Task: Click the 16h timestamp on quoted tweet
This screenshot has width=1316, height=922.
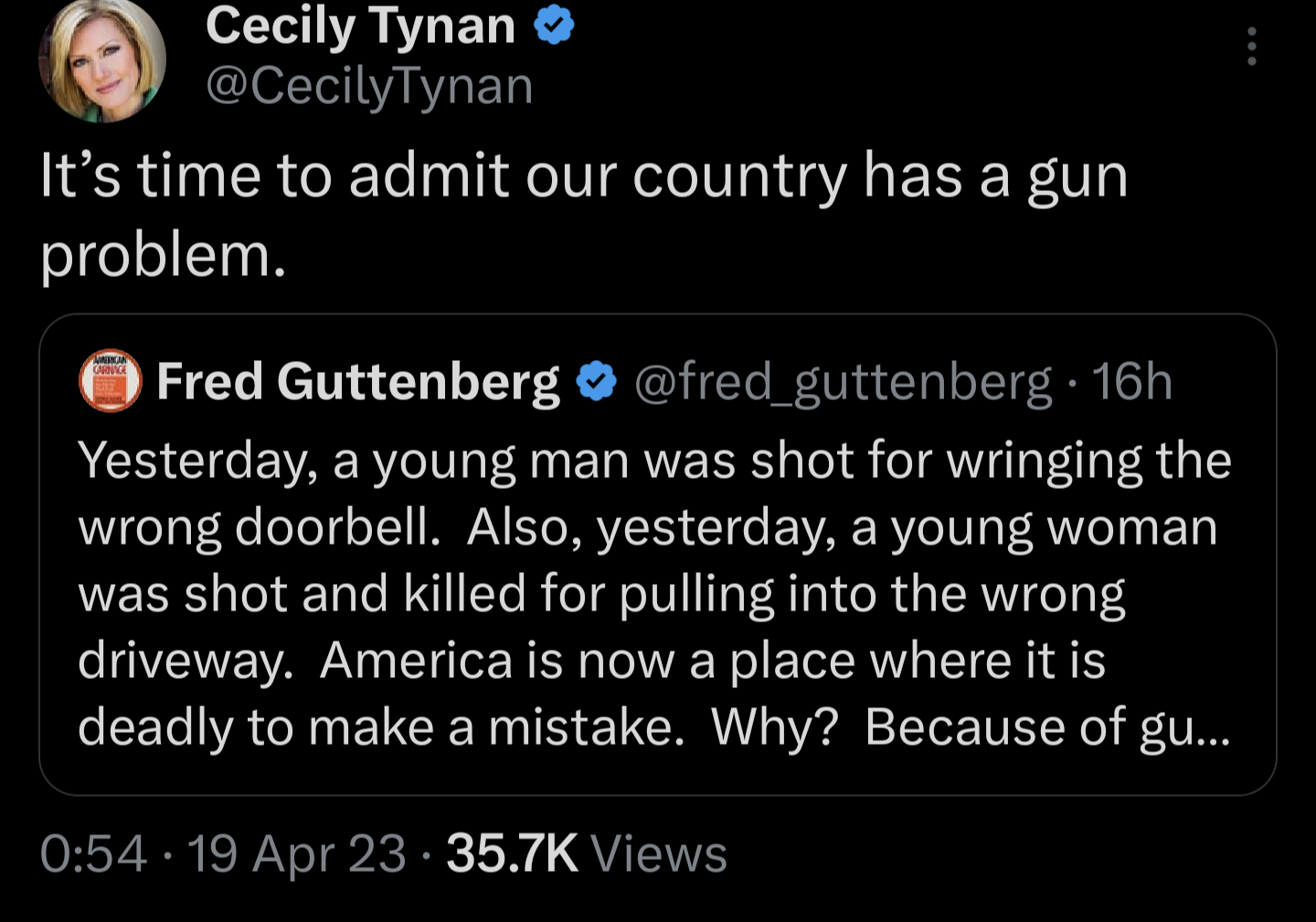Action: pyautogui.click(x=1131, y=381)
